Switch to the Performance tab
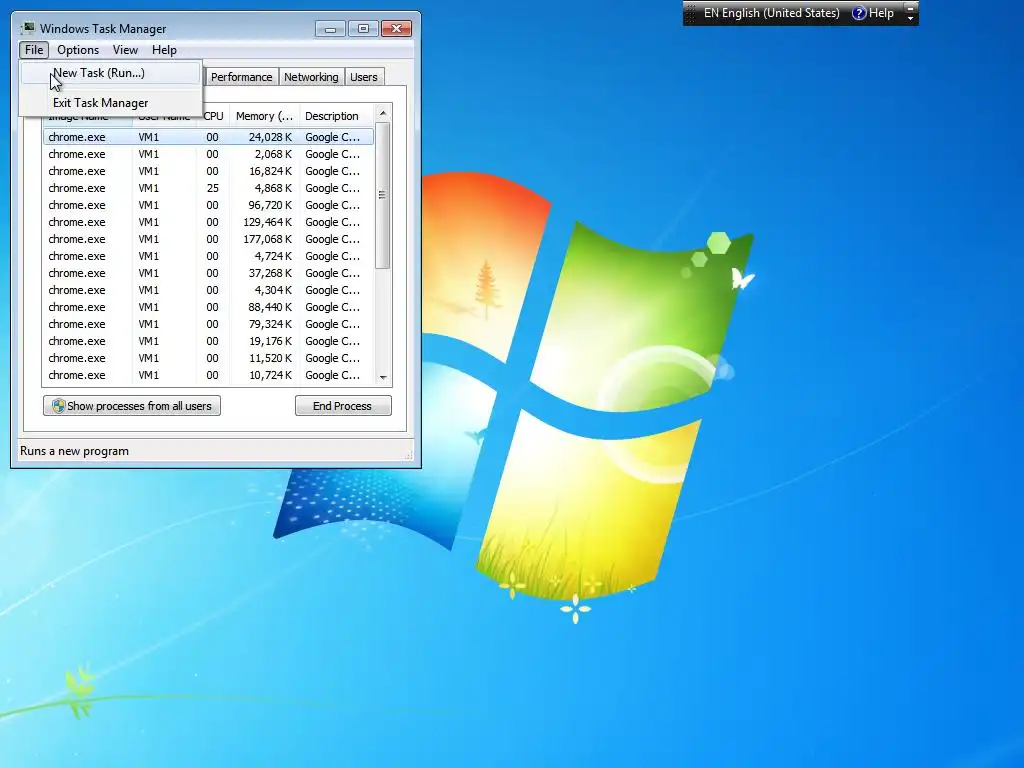The height and width of the screenshot is (768, 1024). [x=241, y=77]
